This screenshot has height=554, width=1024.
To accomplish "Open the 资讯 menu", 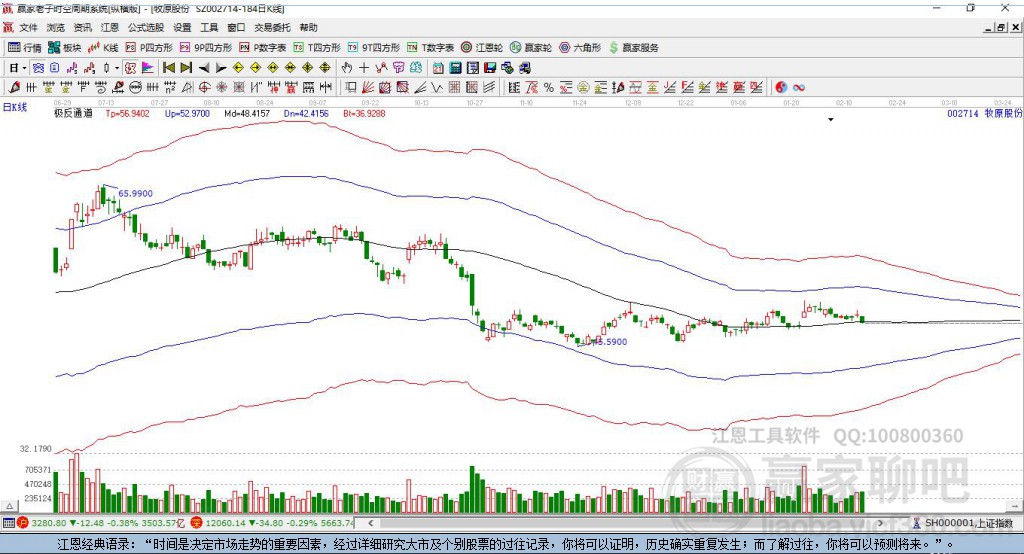I will 82,27.
